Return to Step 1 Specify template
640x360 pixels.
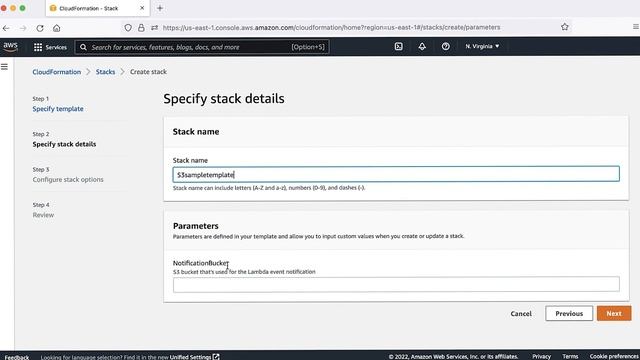coord(58,109)
